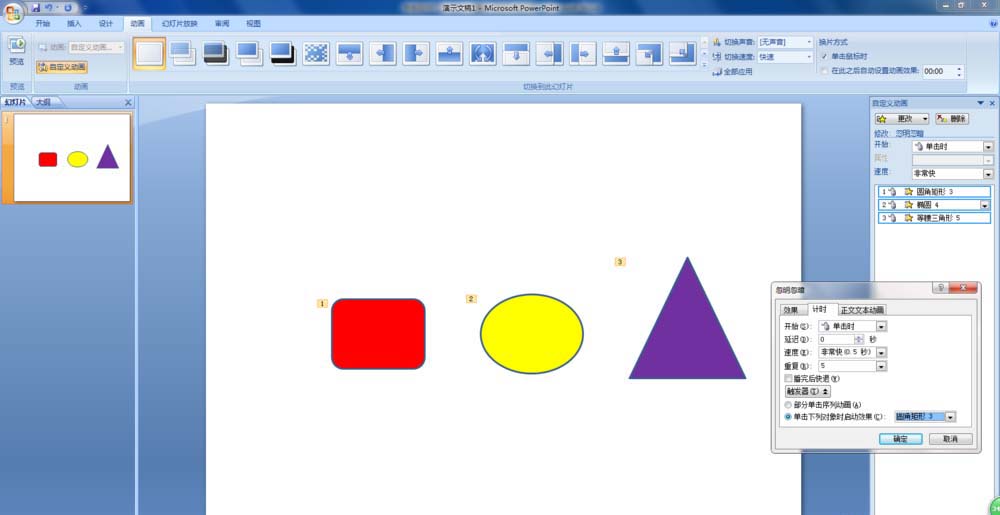The width and height of the screenshot is (1000, 515).
Task: Open 速度 dropdown in timing dialog
Action: point(882,352)
